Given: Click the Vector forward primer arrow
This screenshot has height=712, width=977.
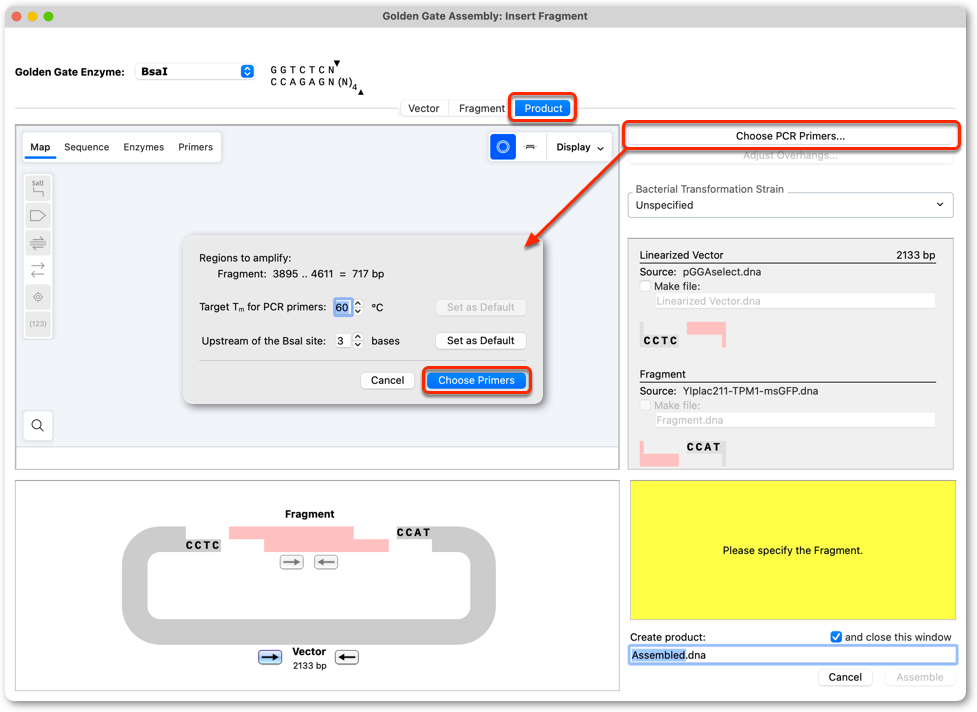Looking at the screenshot, I should click(270, 657).
